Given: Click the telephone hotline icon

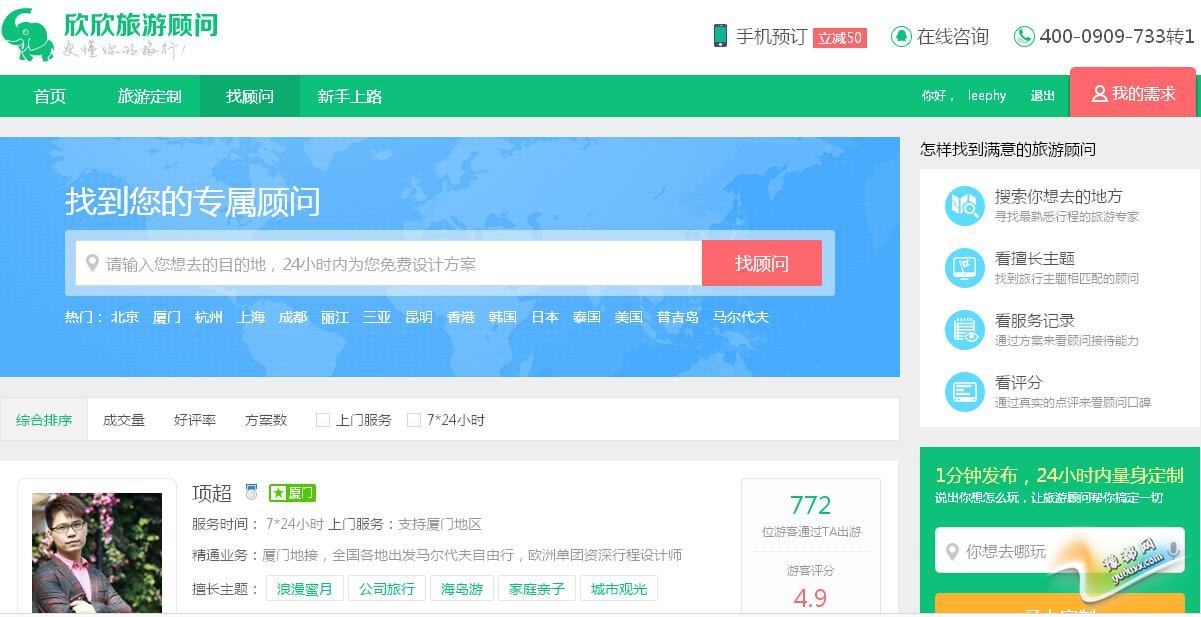Looking at the screenshot, I should coord(1024,36).
